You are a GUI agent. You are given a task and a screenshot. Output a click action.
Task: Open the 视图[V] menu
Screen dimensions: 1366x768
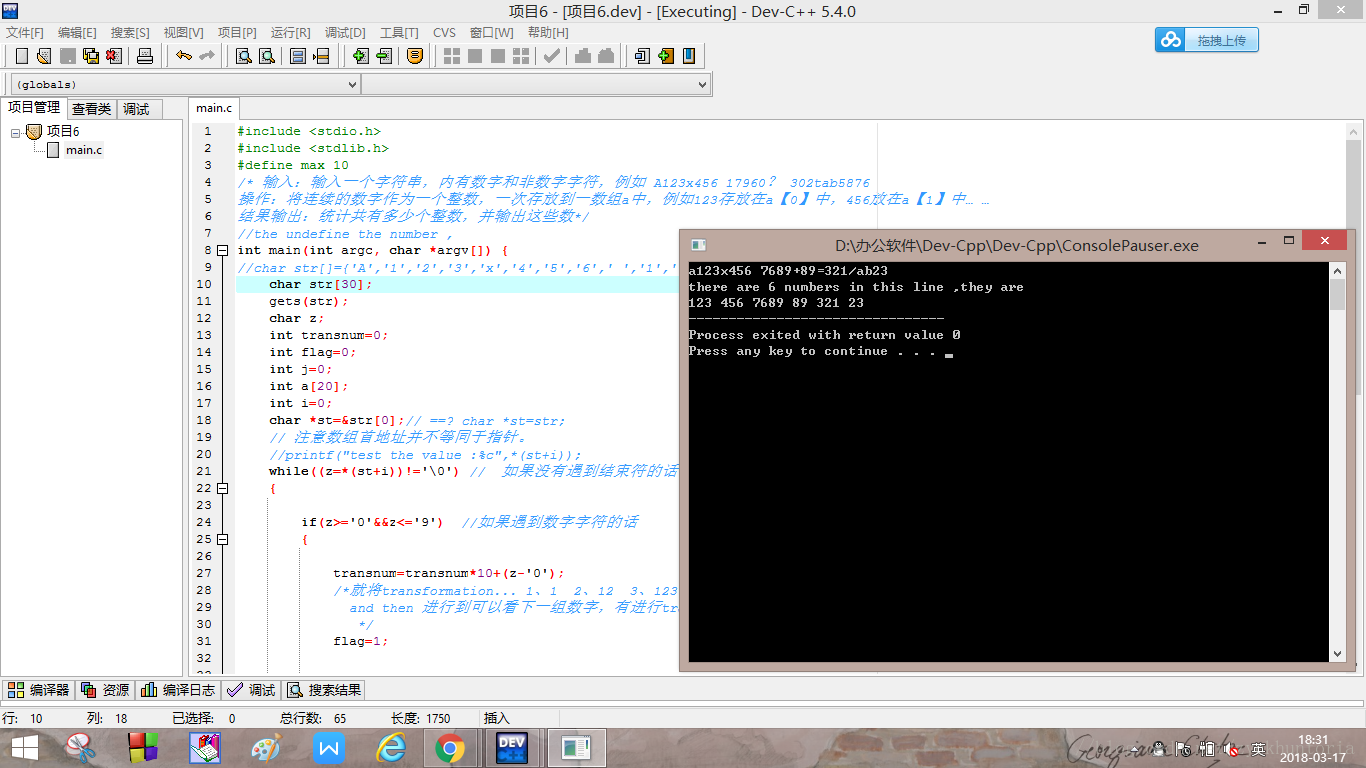point(183,33)
